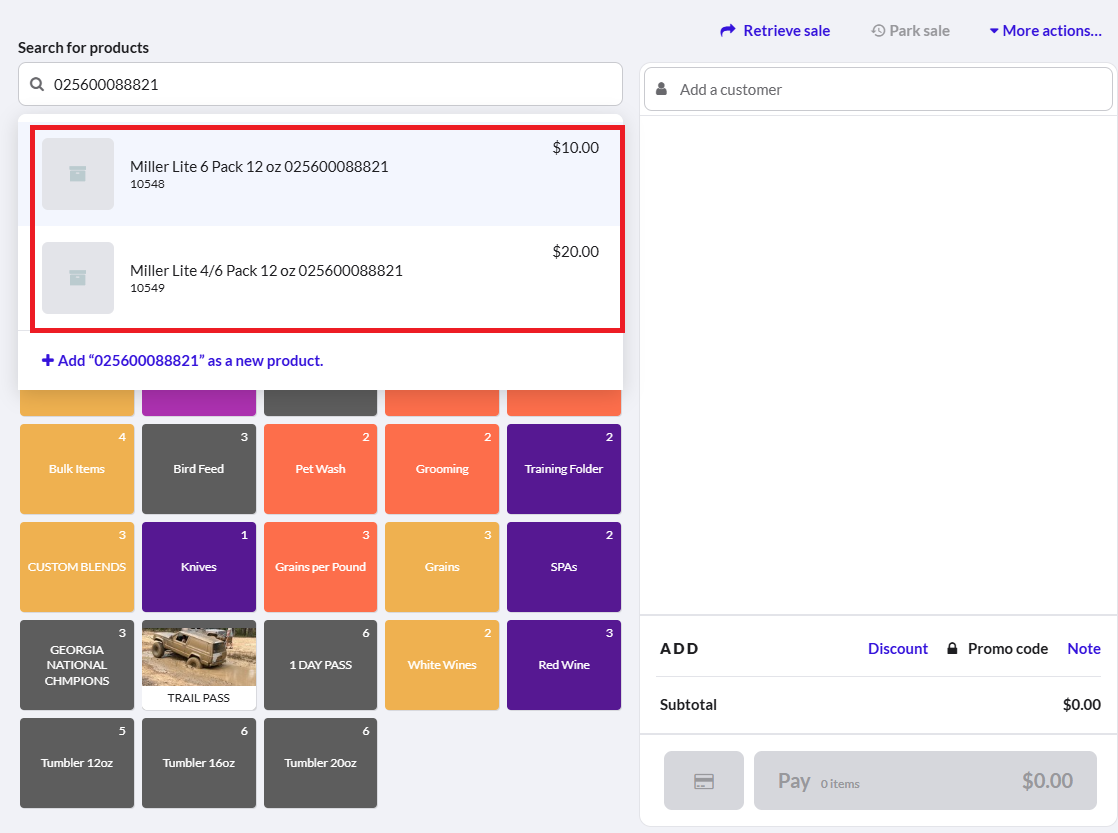The image size is (1118, 833).
Task: Click the credit card payment icon button
Action: click(704, 780)
